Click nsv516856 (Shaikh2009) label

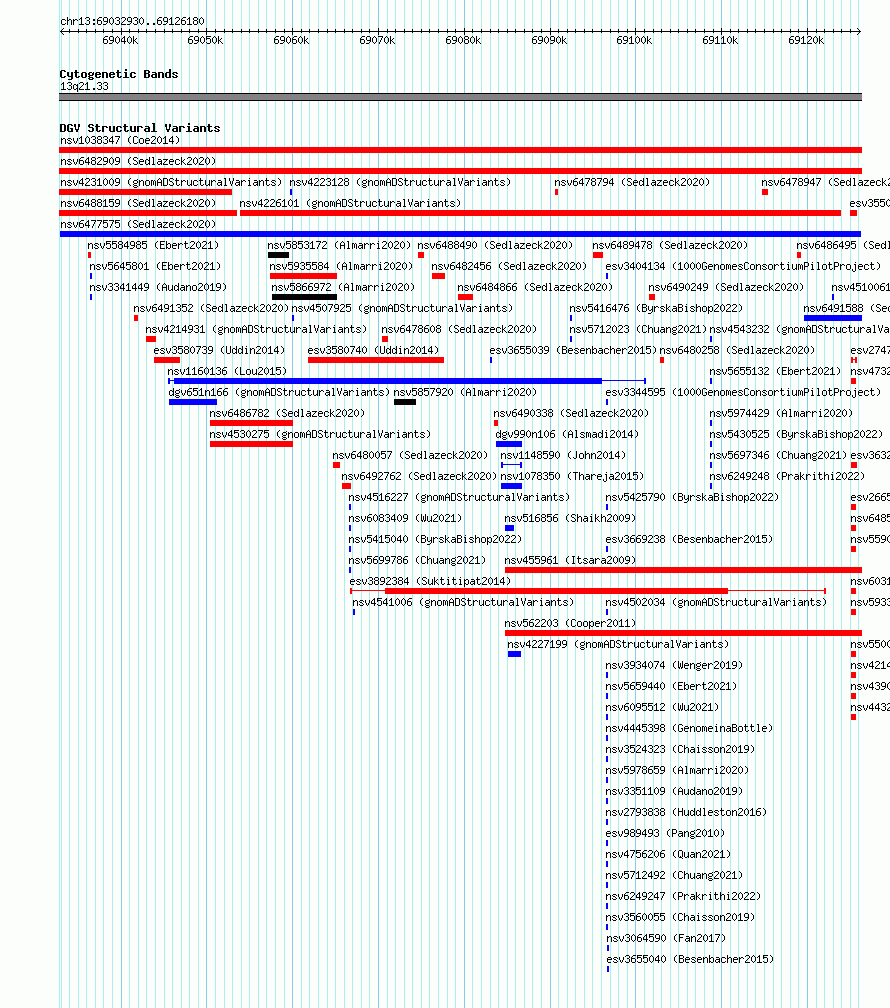point(570,518)
